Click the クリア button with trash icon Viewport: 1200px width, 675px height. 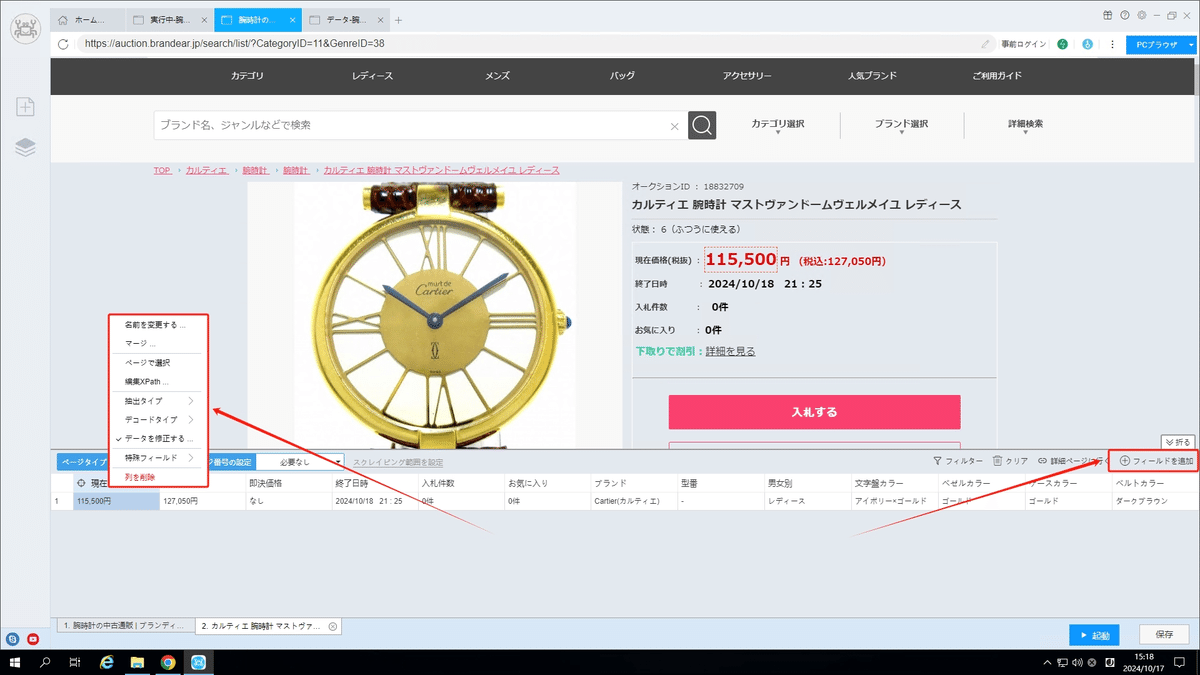click(1010, 461)
